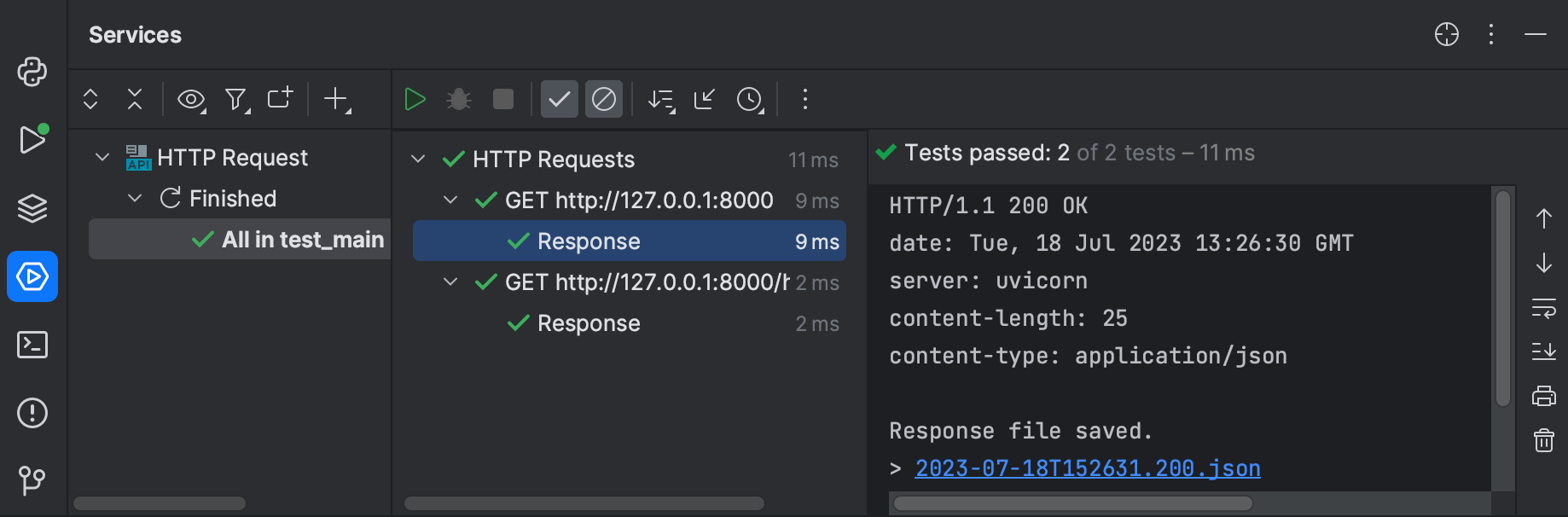
Task: Toggle the Show Passed checkmark filter
Action: coord(560,99)
